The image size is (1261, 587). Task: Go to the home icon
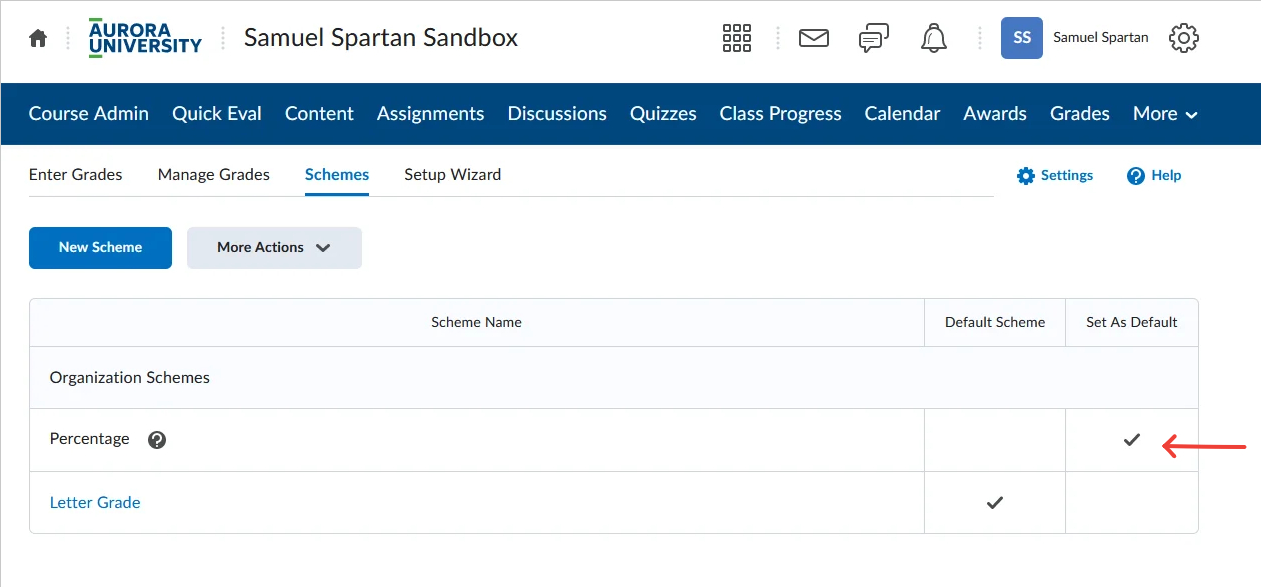(38, 38)
